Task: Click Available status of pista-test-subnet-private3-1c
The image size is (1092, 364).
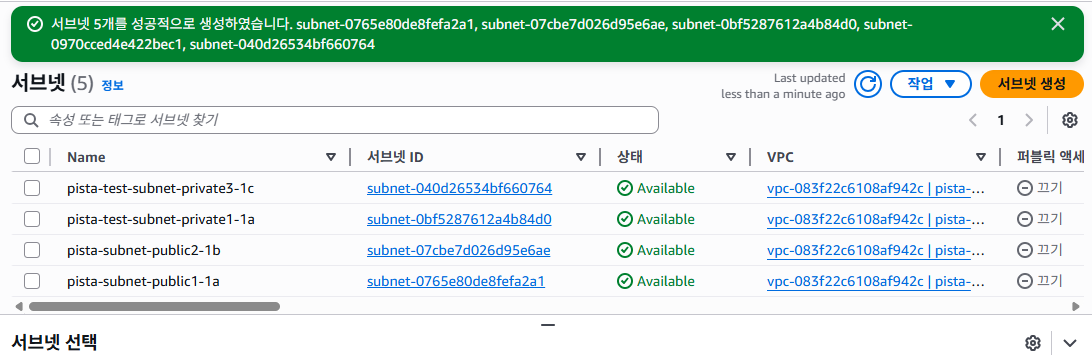Action: (656, 188)
